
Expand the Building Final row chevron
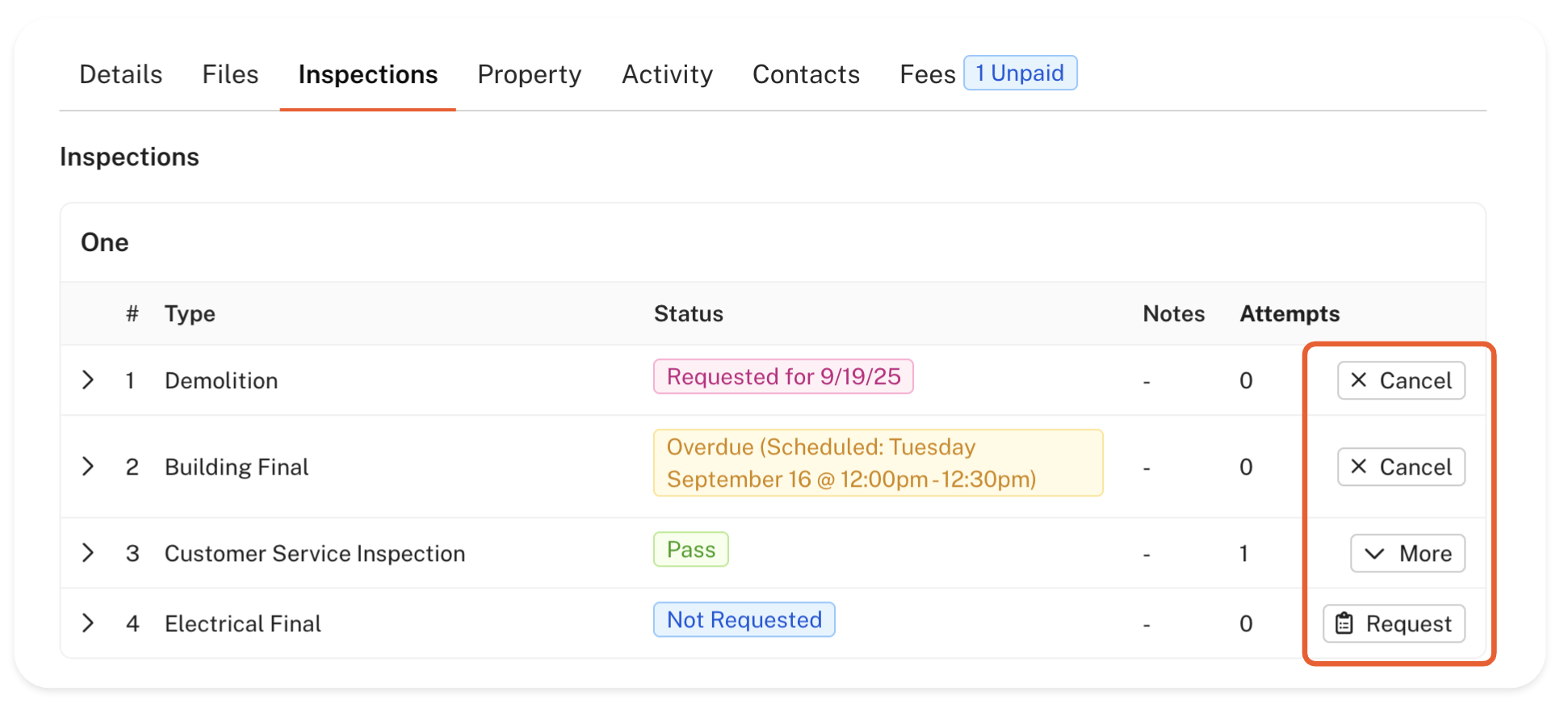point(88,466)
